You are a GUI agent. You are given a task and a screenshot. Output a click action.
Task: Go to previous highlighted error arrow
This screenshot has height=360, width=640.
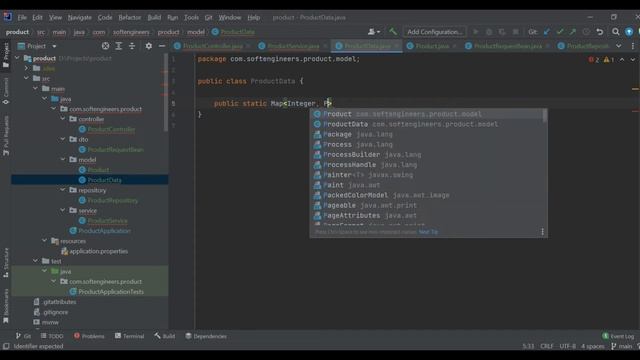coord(622,60)
